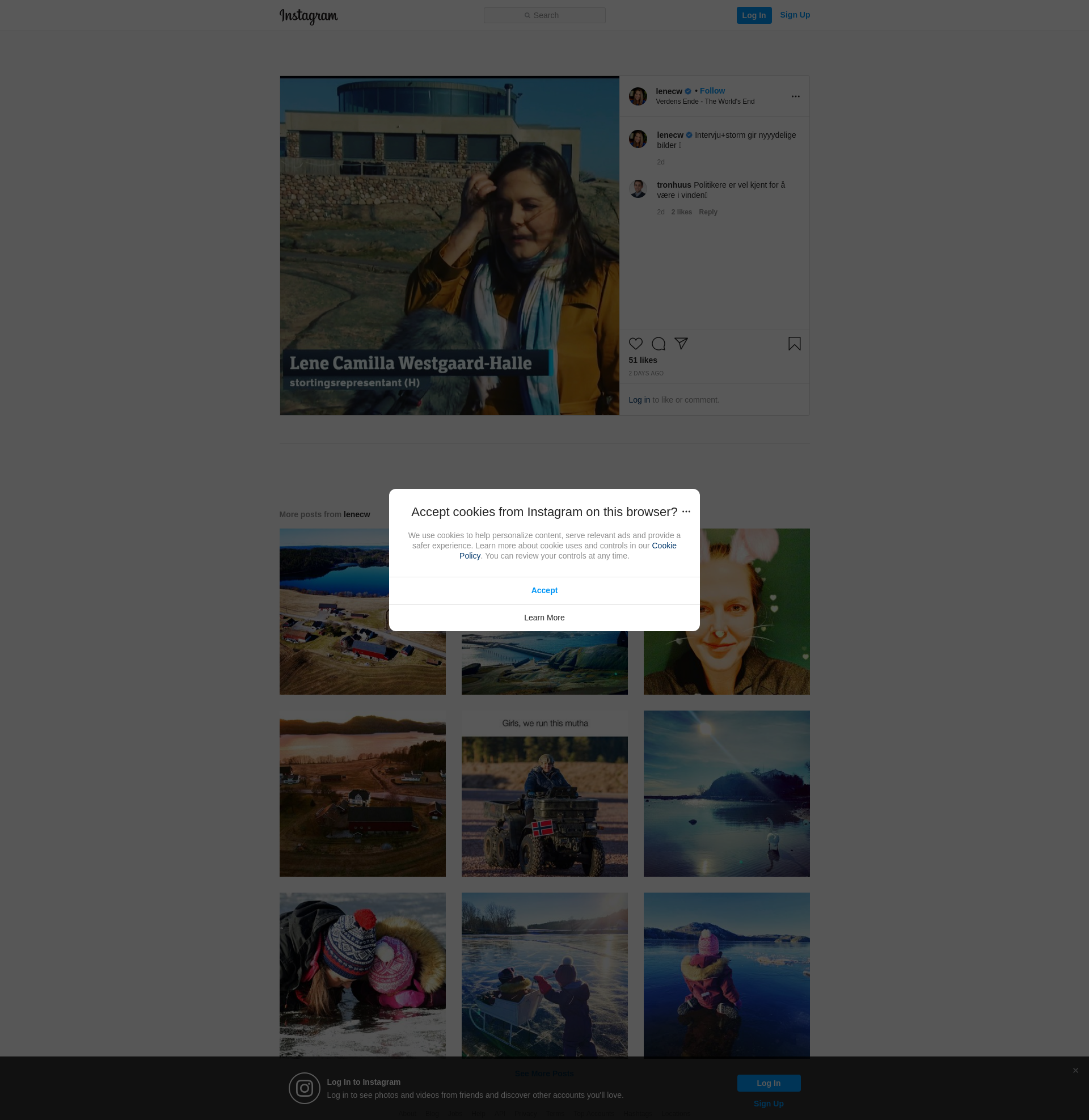Open lenecw link in More posts heading
The image size is (1089, 1120).
[356, 514]
